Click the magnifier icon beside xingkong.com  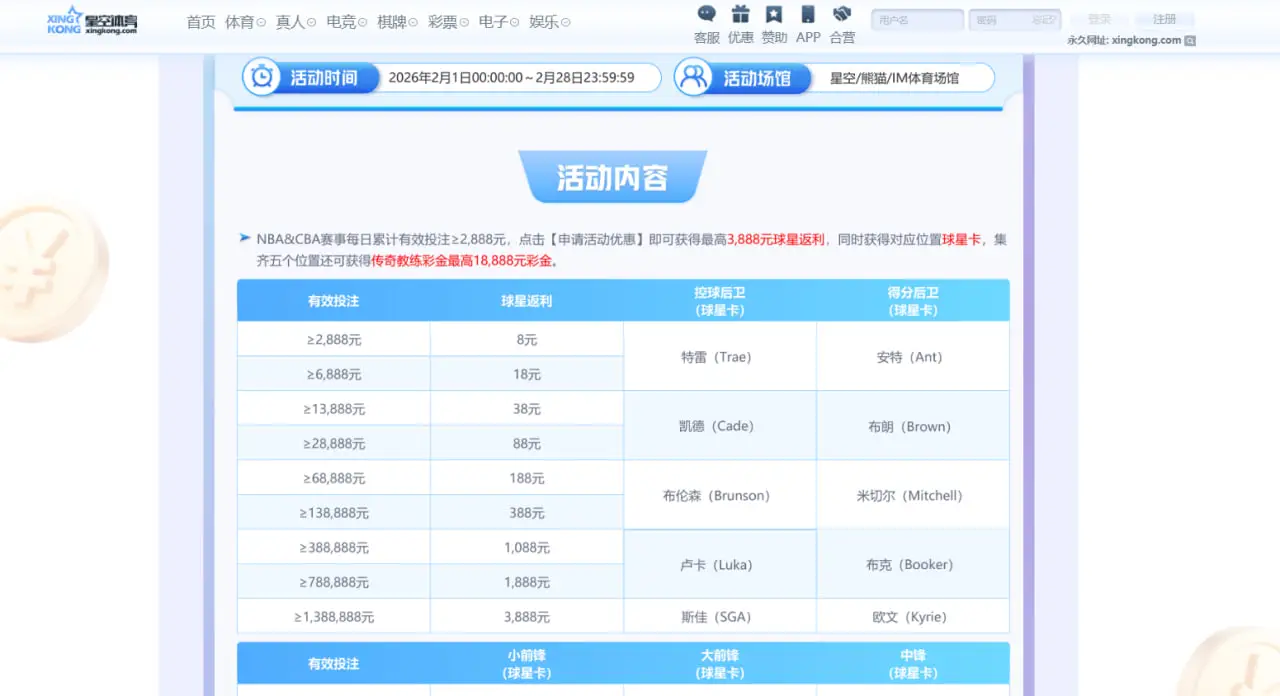[1190, 40]
